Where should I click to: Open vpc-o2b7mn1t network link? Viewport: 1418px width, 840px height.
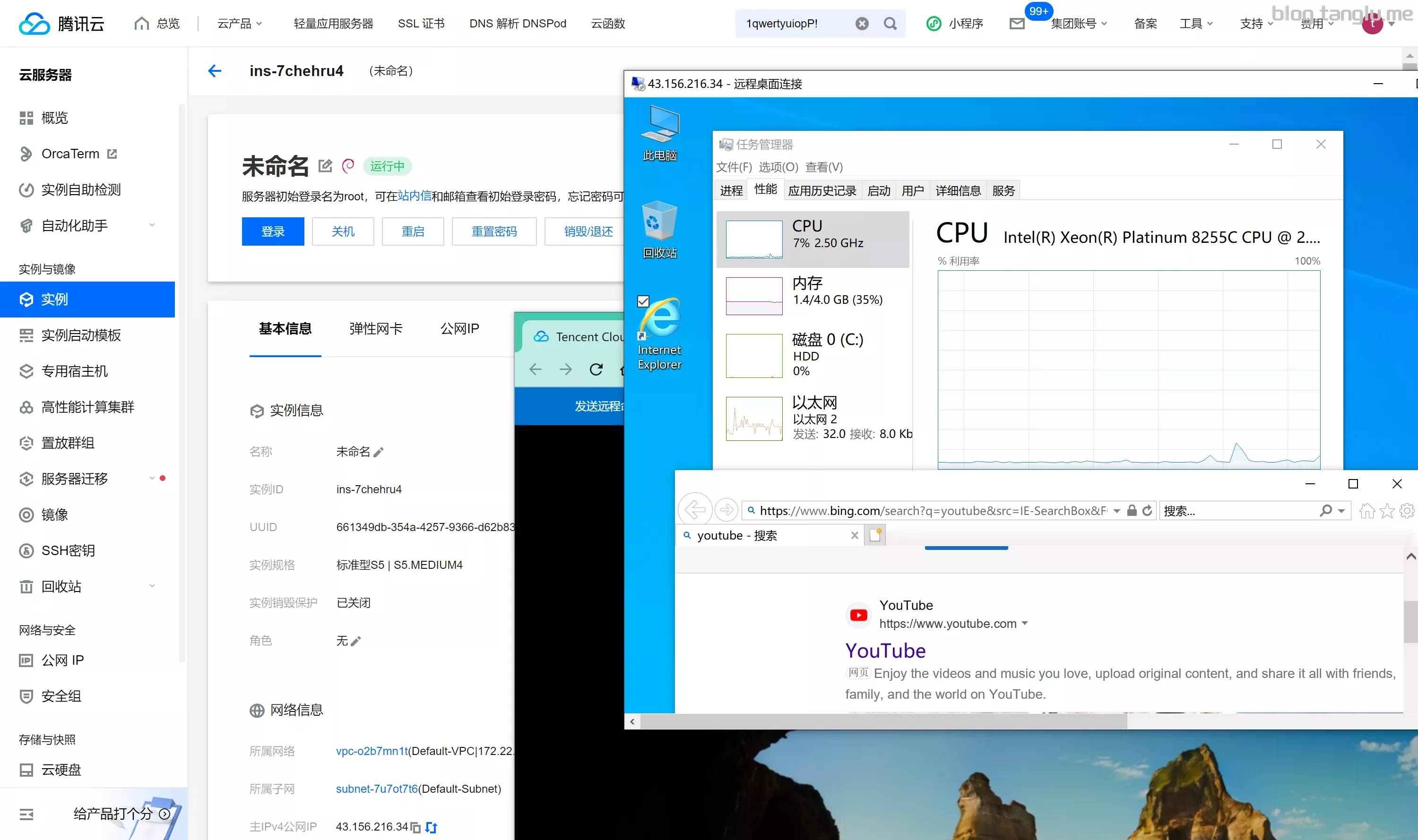pos(372,751)
